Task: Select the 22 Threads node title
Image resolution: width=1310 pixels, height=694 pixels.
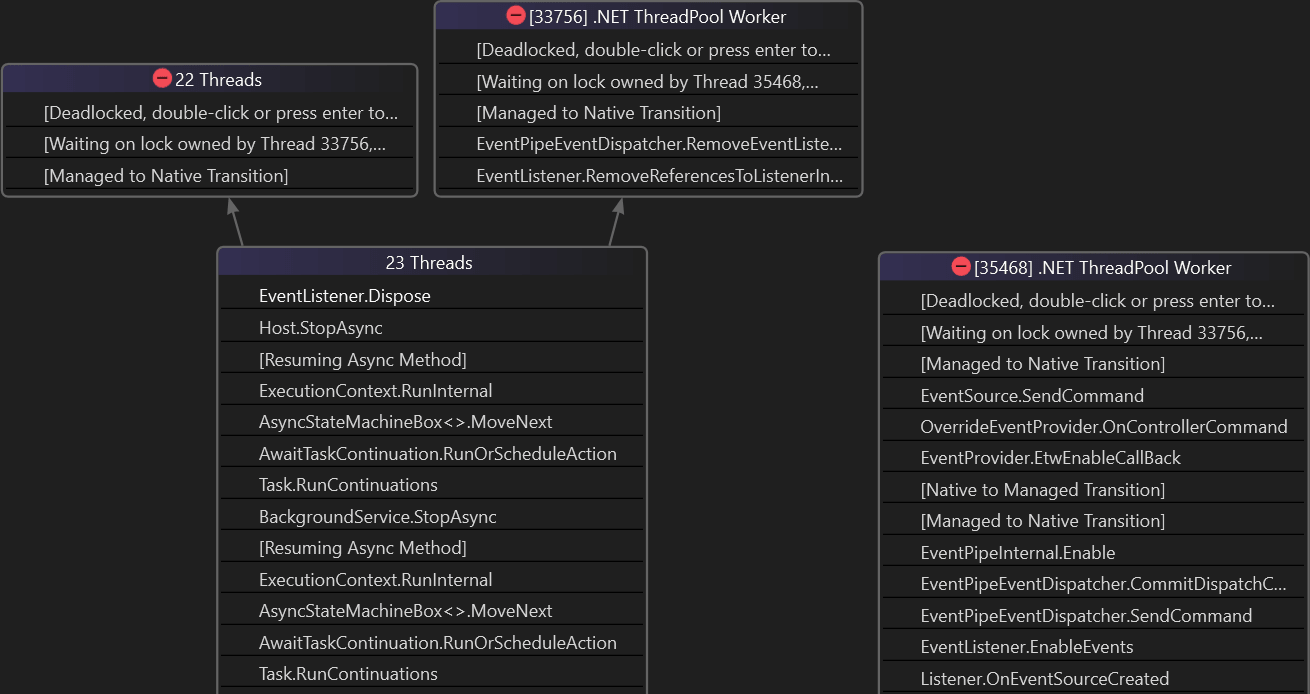Action: tap(218, 80)
